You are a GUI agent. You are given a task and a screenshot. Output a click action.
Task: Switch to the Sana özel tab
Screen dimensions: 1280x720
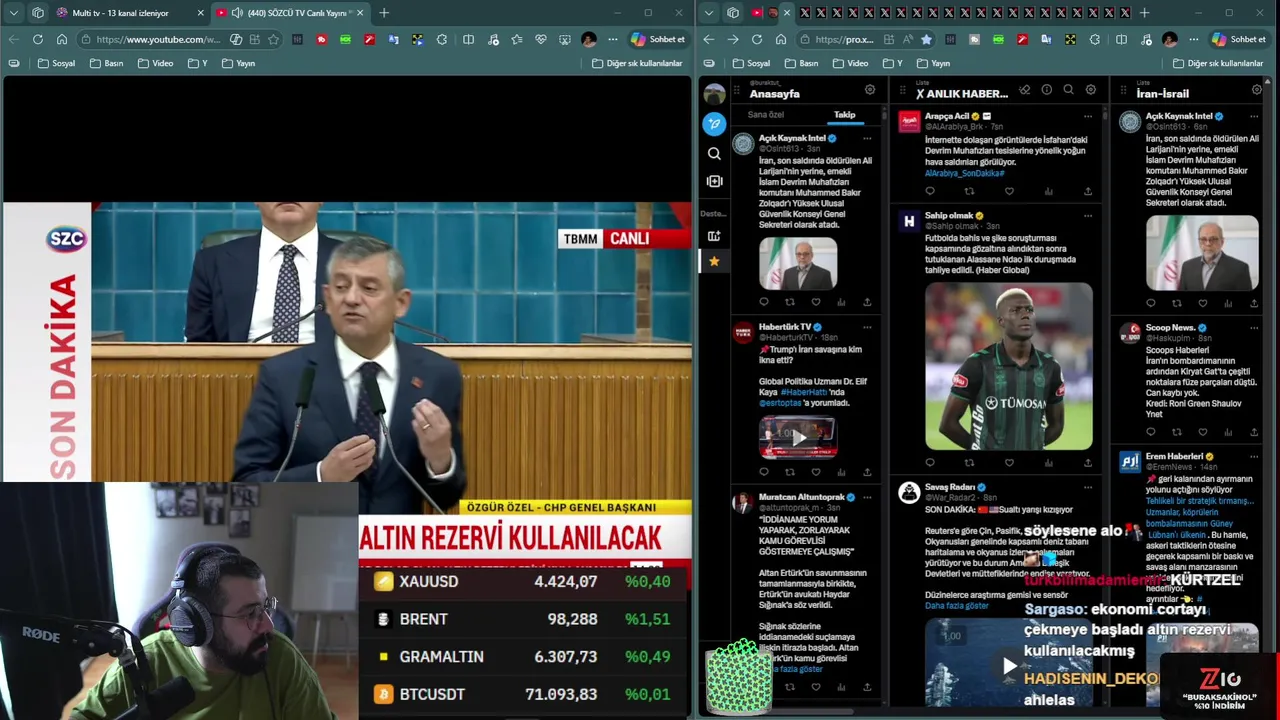click(x=766, y=115)
